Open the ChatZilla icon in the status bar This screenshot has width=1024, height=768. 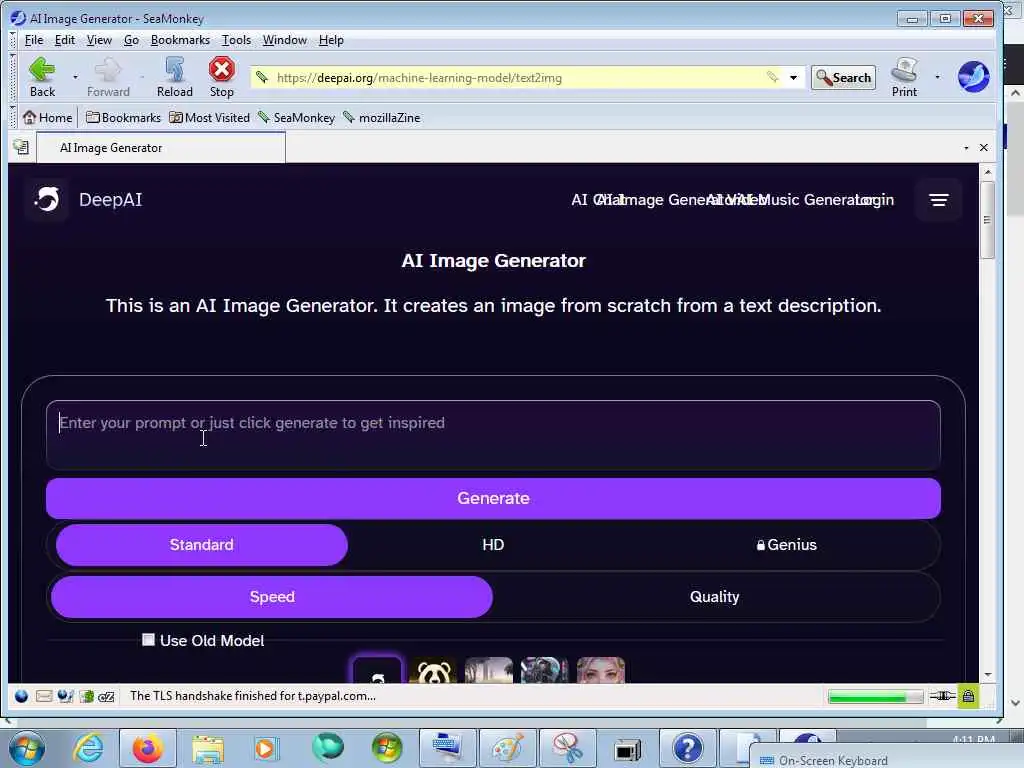106,697
